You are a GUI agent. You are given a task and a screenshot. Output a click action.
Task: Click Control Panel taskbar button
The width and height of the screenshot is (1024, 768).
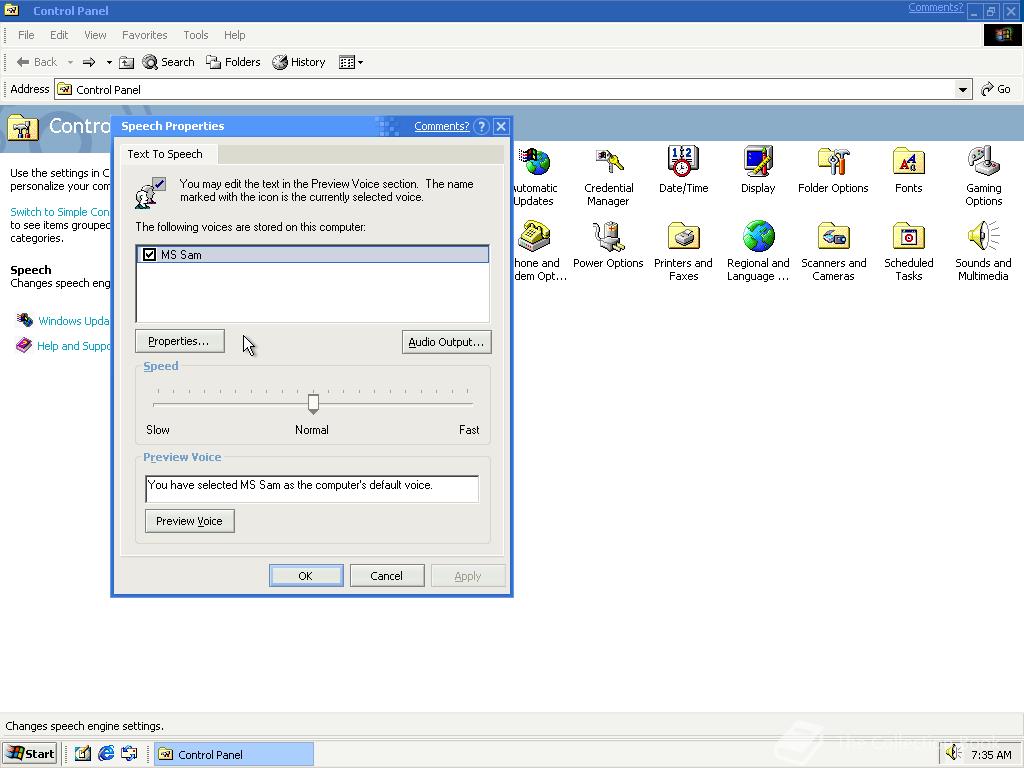tap(234, 754)
